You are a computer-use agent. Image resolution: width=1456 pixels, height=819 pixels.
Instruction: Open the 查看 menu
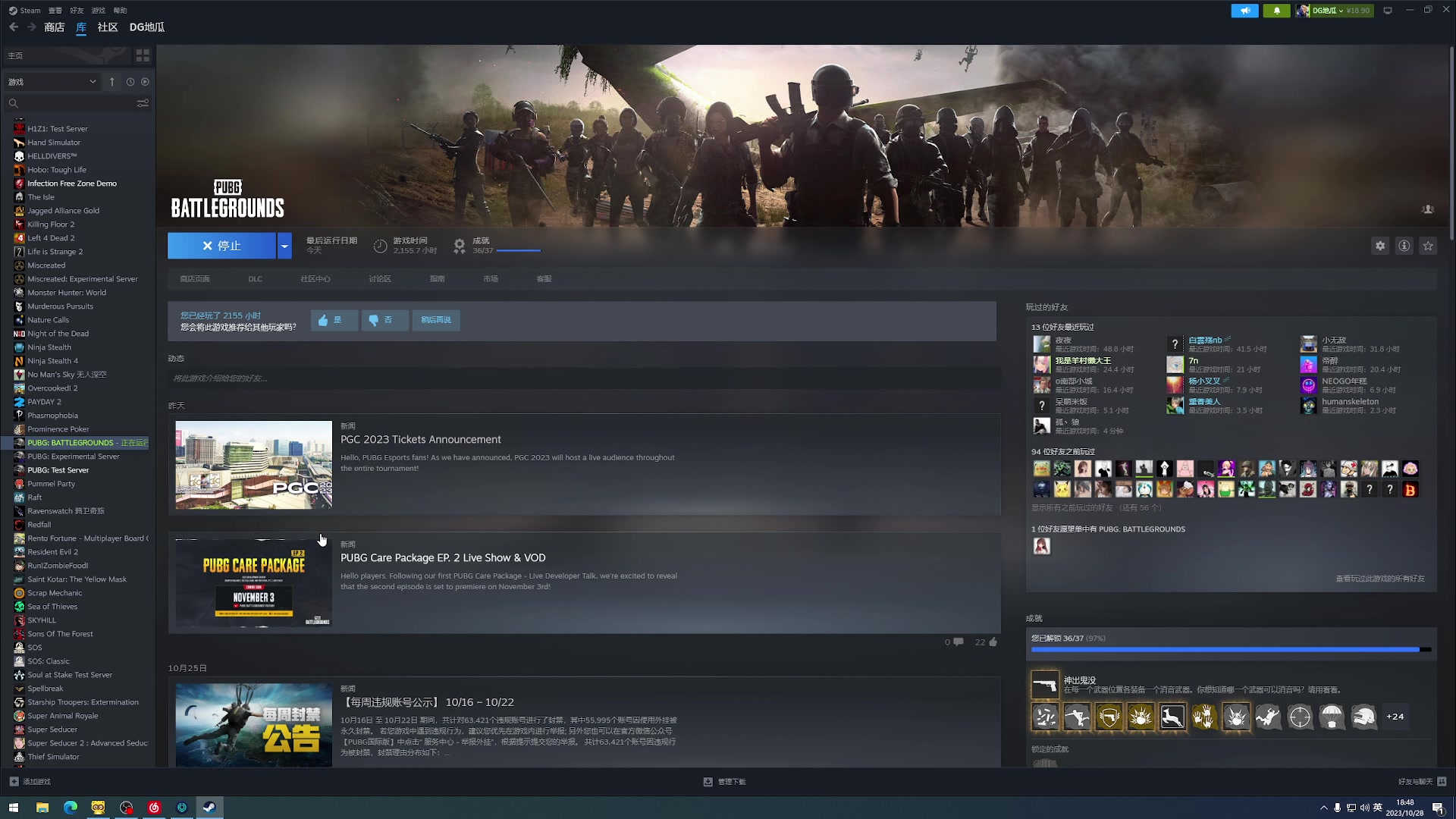tap(55, 11)
